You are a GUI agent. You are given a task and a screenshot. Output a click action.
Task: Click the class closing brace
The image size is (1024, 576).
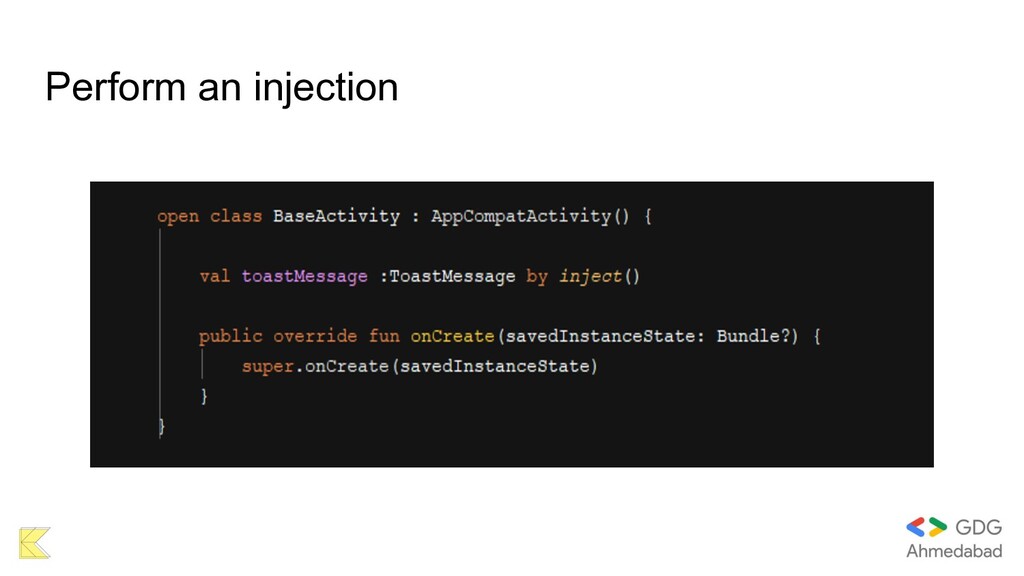click(161, 426)
